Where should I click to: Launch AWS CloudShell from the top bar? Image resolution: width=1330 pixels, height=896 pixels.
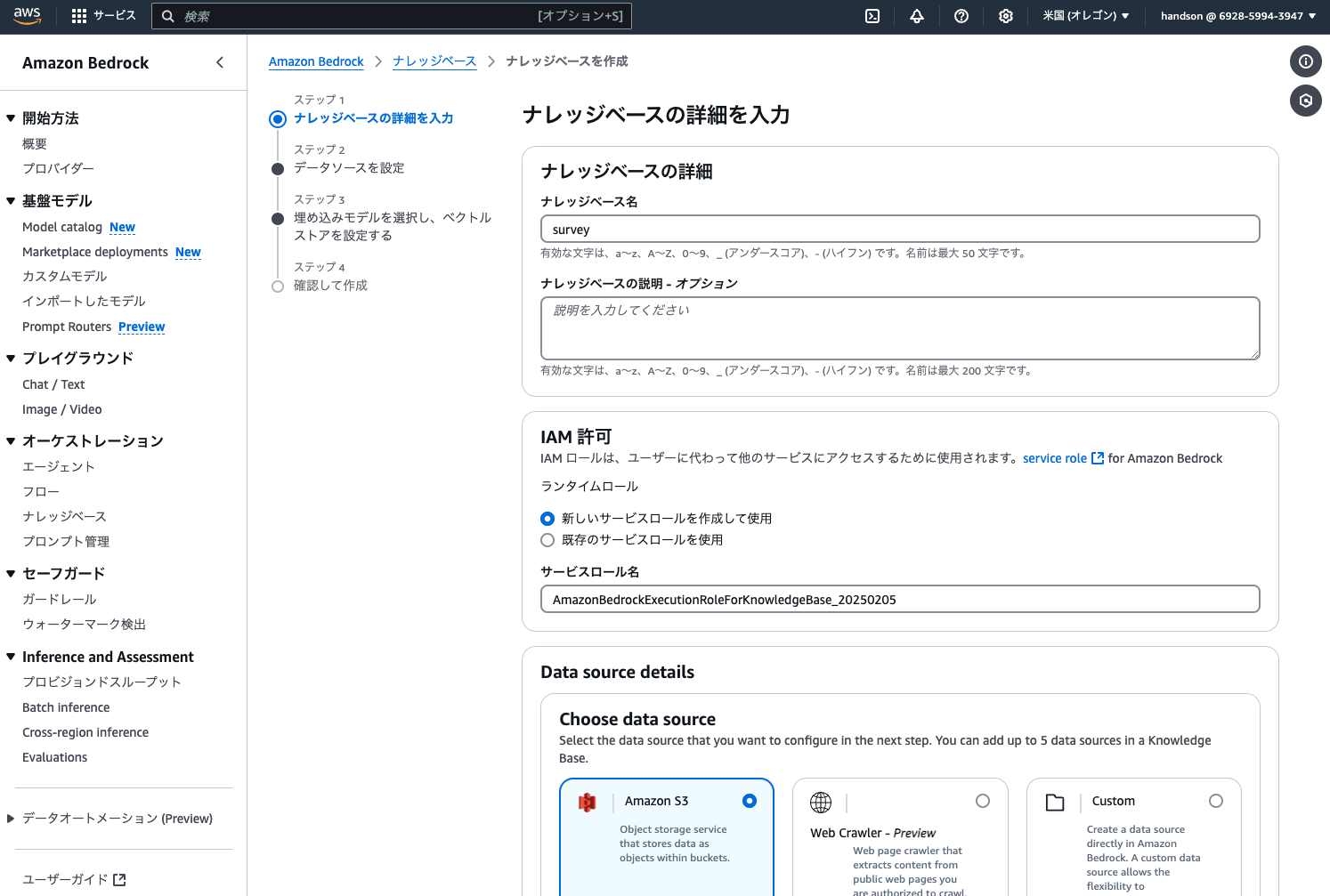872,15
